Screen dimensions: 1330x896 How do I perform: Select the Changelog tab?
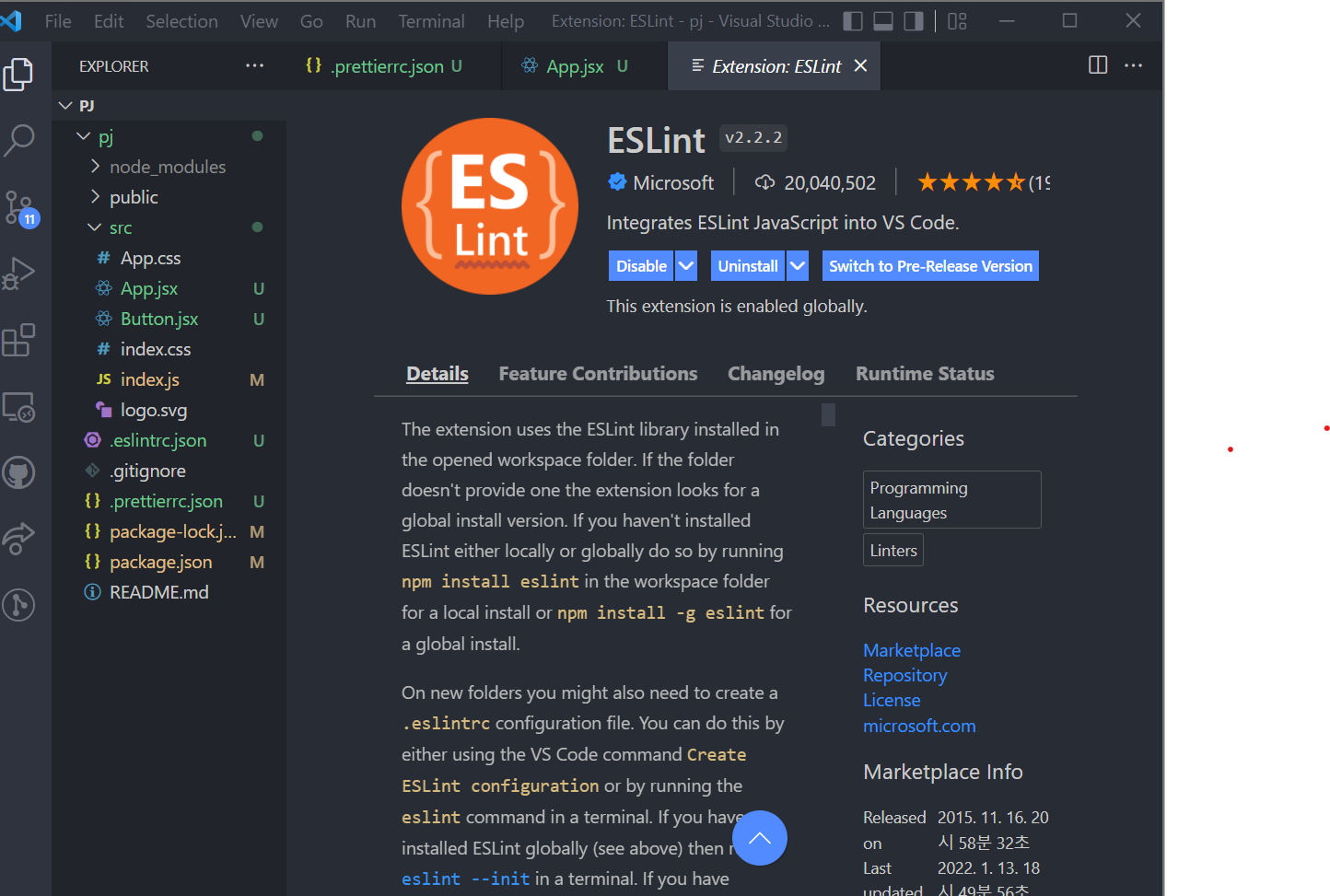tap(776, 374)
